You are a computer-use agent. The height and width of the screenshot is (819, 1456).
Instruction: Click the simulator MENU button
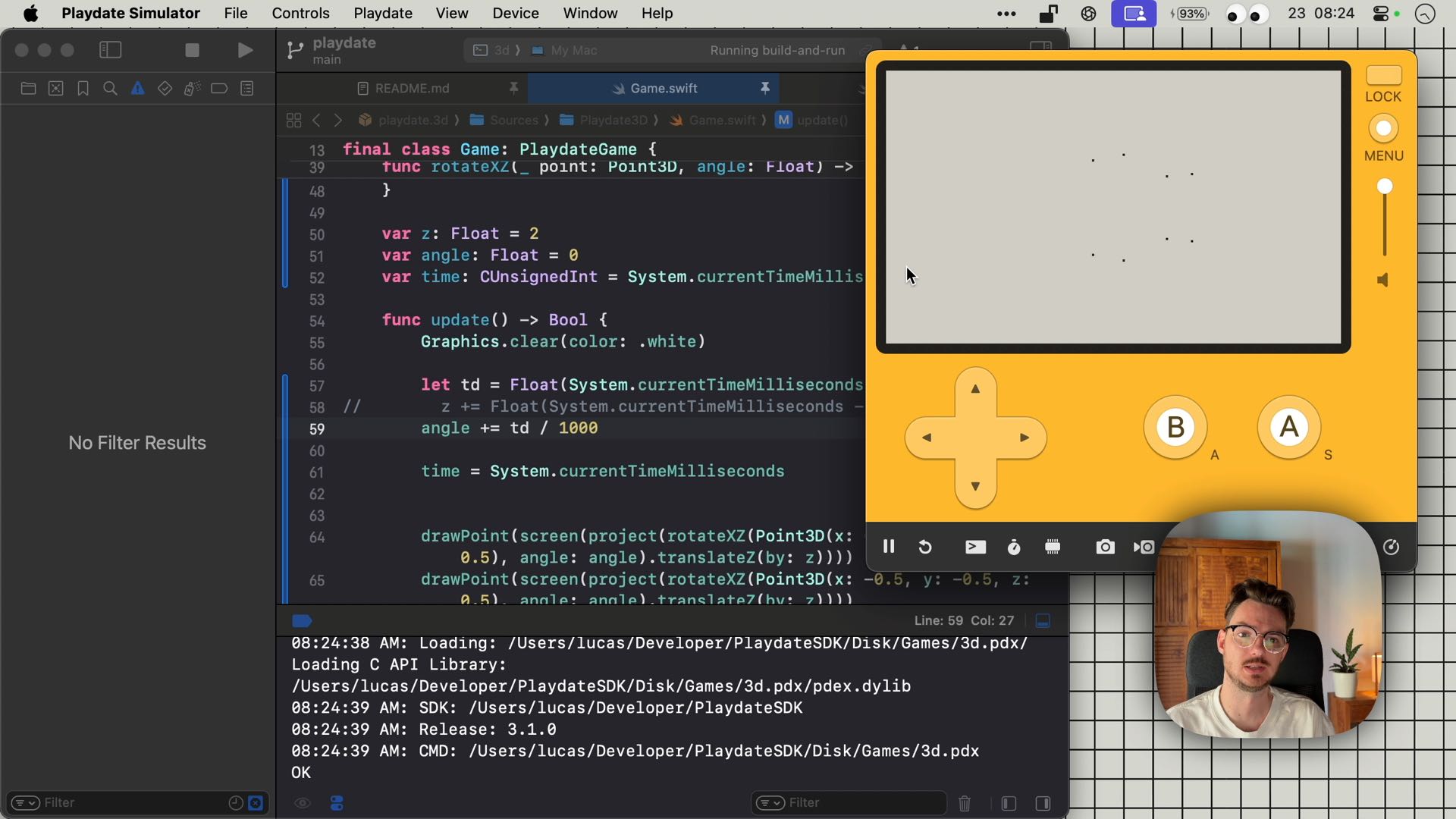(1383, 129)
